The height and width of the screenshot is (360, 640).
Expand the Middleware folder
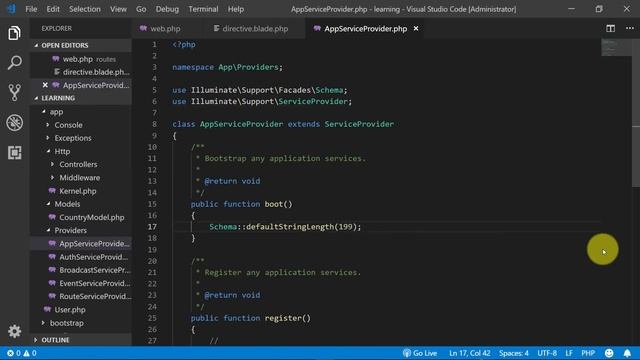coord(79,178)
